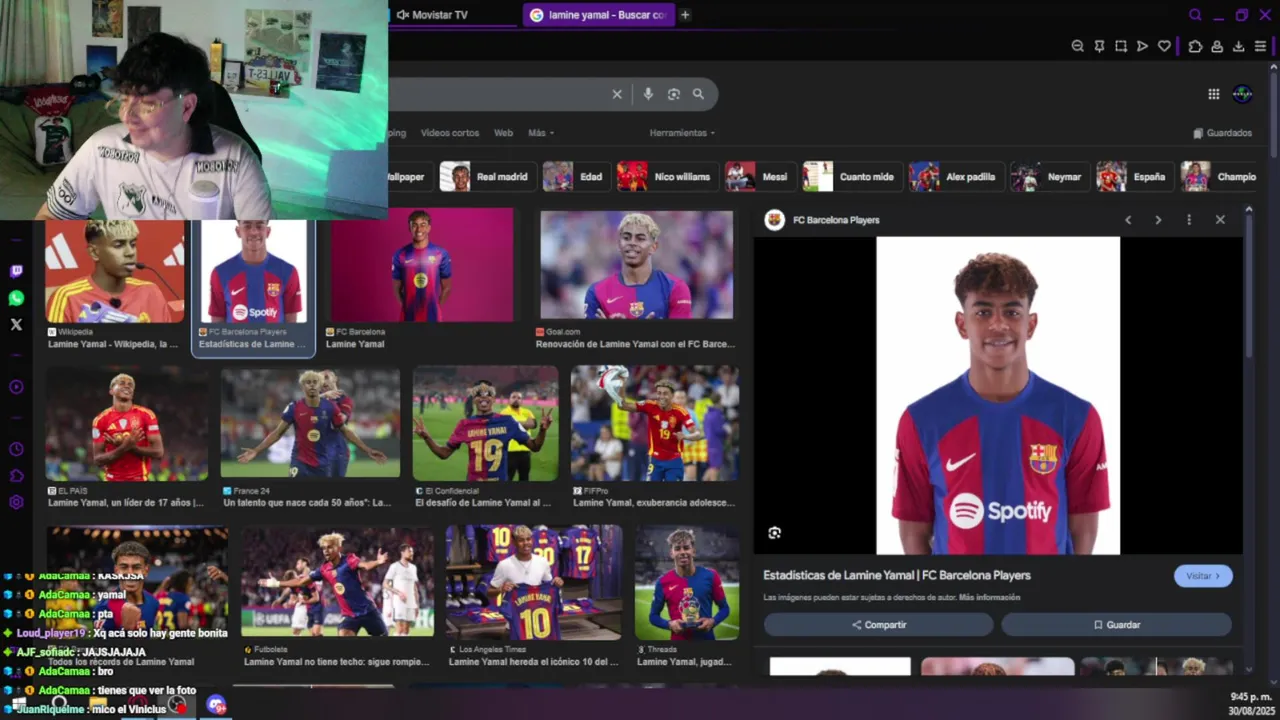The width and height of the screenshot is (1280, 720).
Task: Search by image with the lens icon
Action: pos(673,94)
